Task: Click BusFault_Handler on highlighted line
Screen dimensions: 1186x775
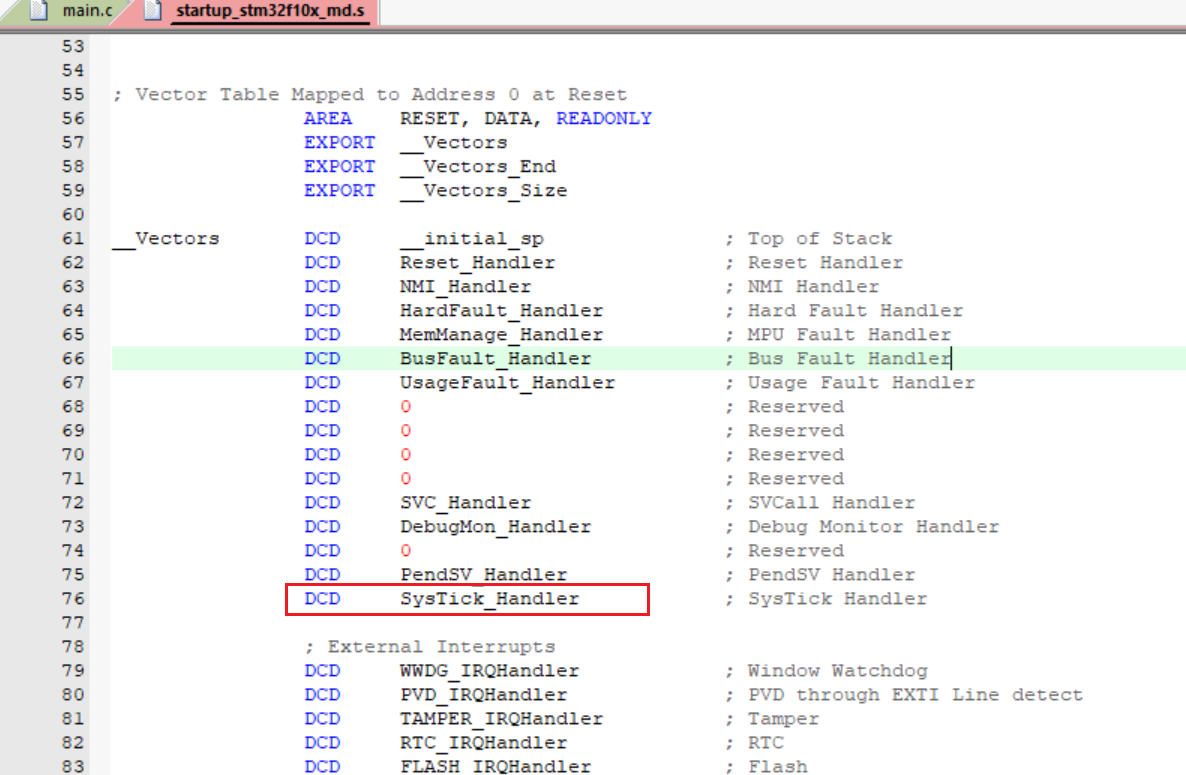Action: click(495, 359)
